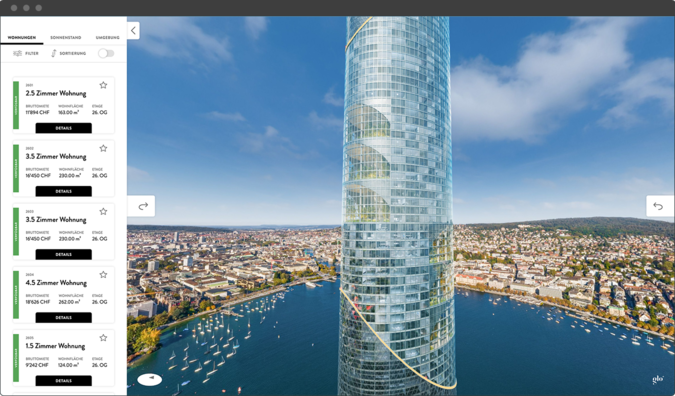Switch to the Wohnungen tab

pos(22,37)
